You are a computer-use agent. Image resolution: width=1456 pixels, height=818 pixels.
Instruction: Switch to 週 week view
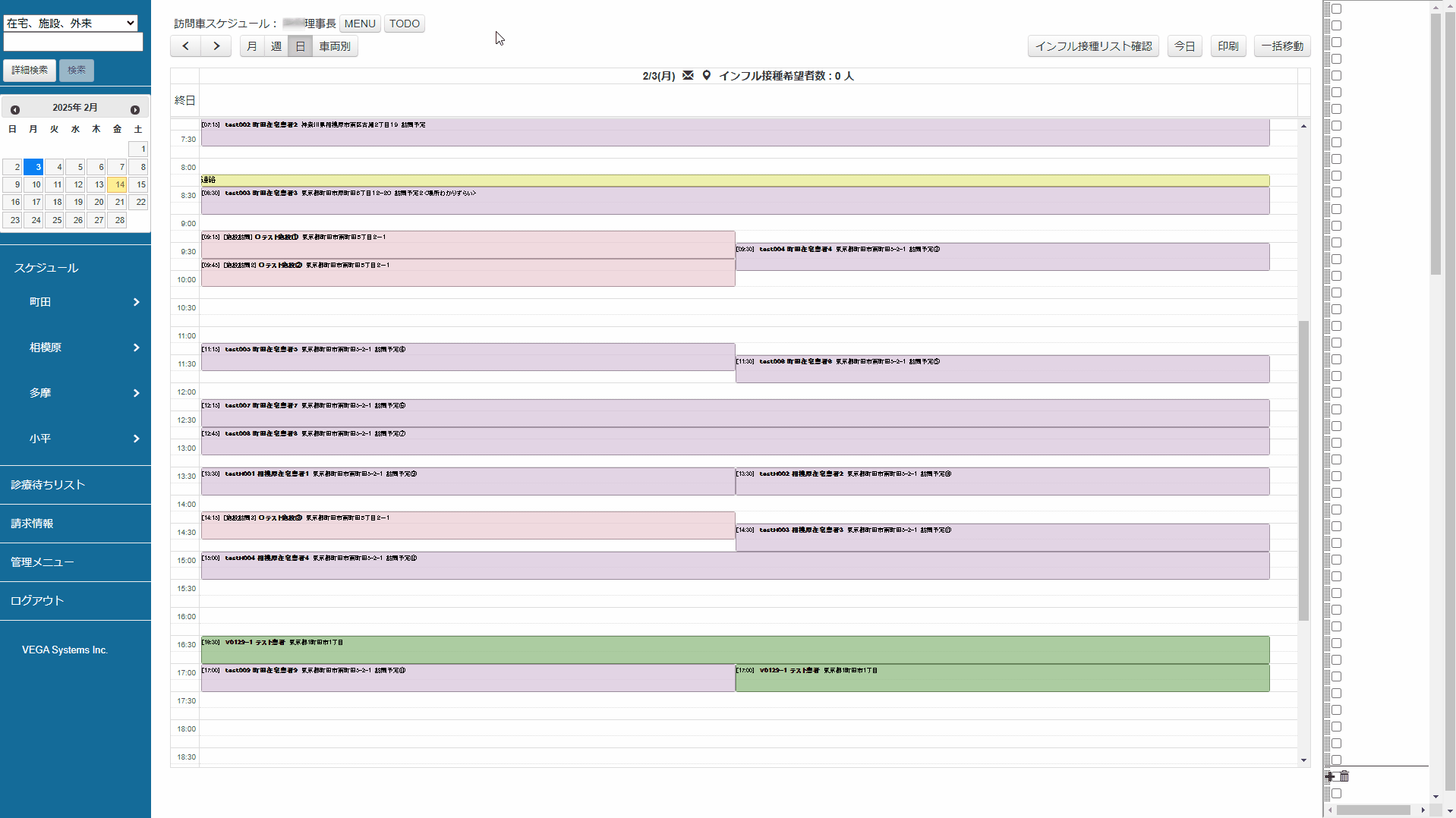pyautogui.click(x=276, y=46)
